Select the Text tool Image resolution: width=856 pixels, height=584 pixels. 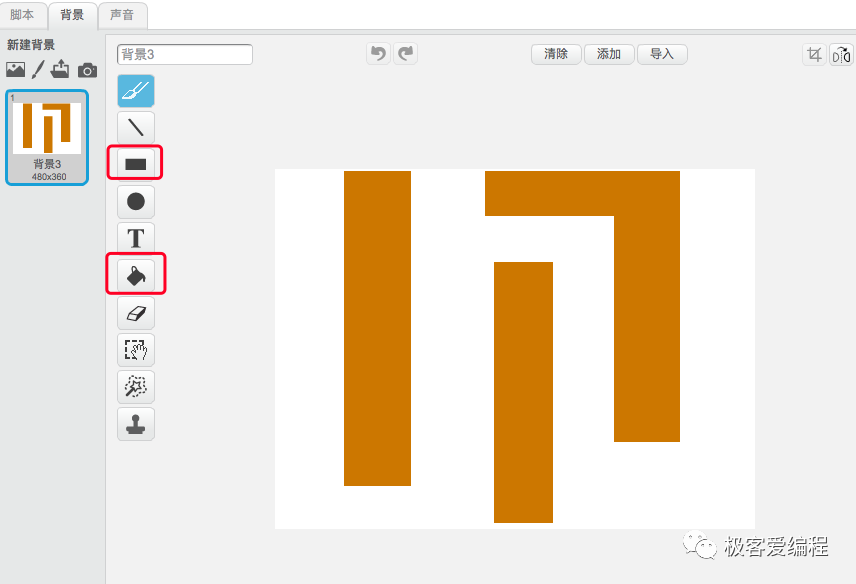pos(136,239)
